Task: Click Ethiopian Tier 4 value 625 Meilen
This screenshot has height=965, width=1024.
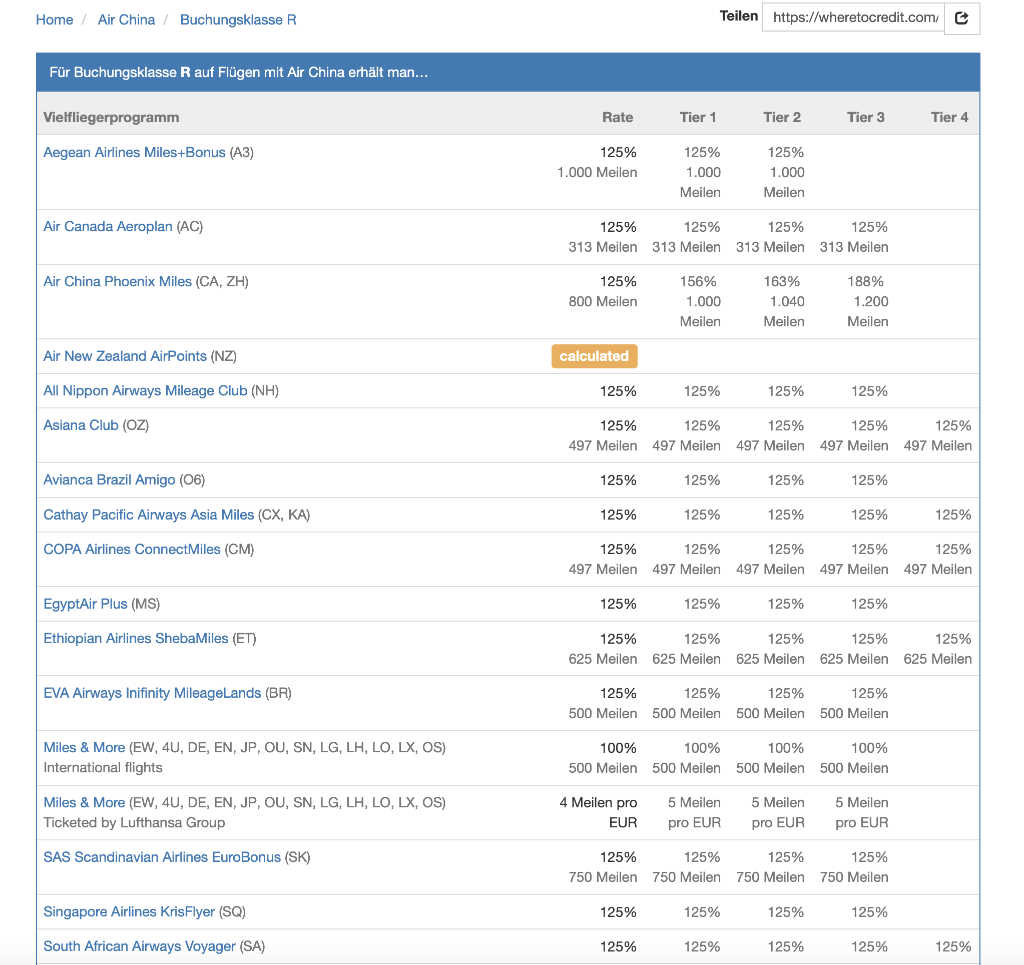Action: (x=938, y=659)
